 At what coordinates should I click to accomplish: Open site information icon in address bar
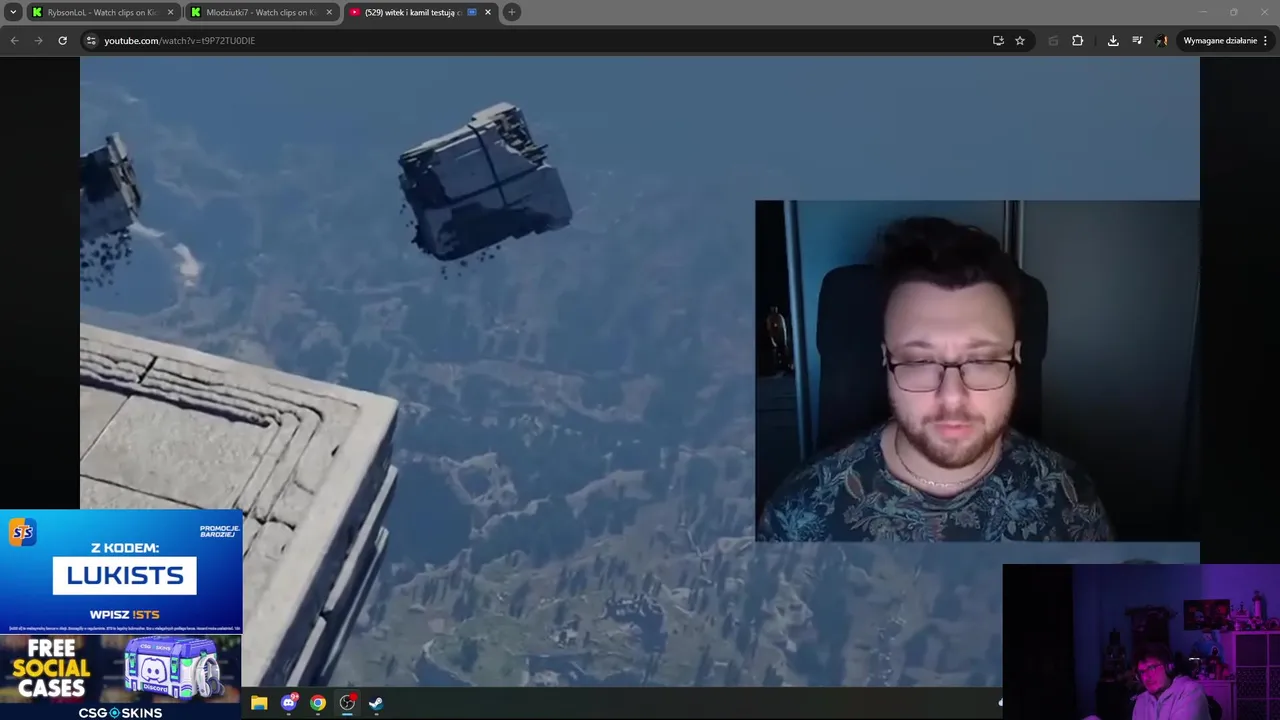[91, 40]
